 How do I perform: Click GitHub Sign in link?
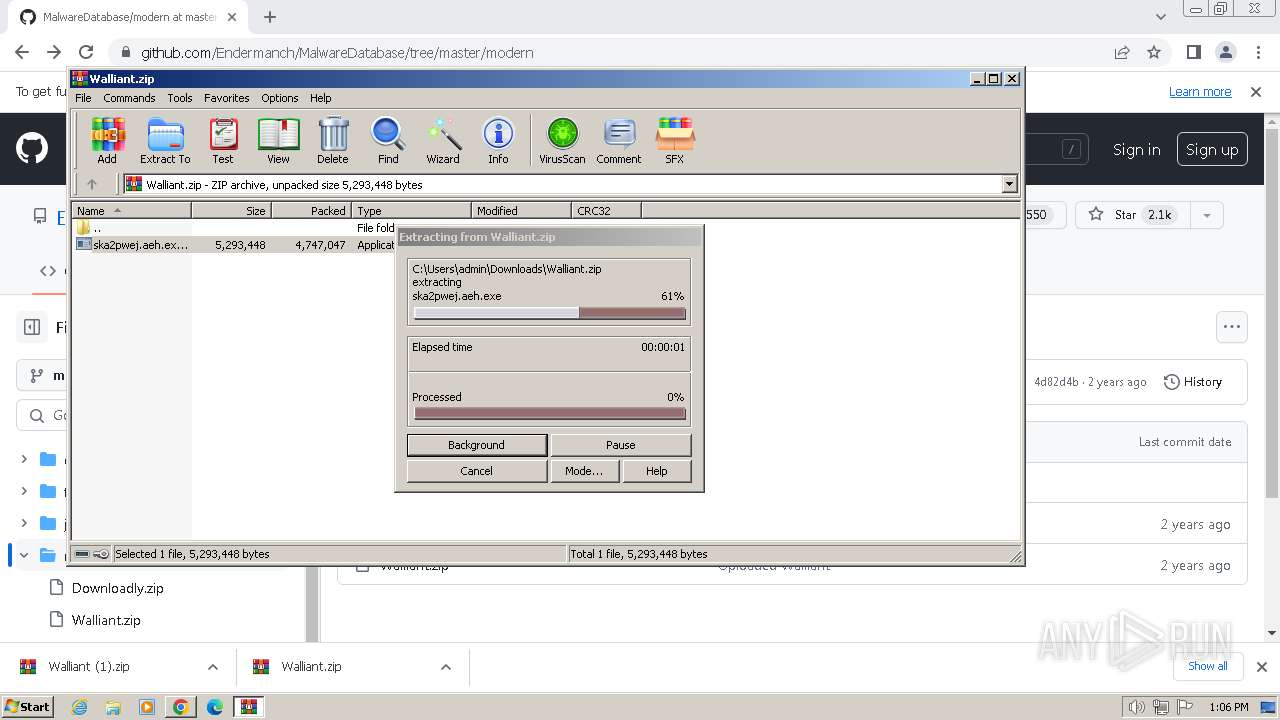1137,150
